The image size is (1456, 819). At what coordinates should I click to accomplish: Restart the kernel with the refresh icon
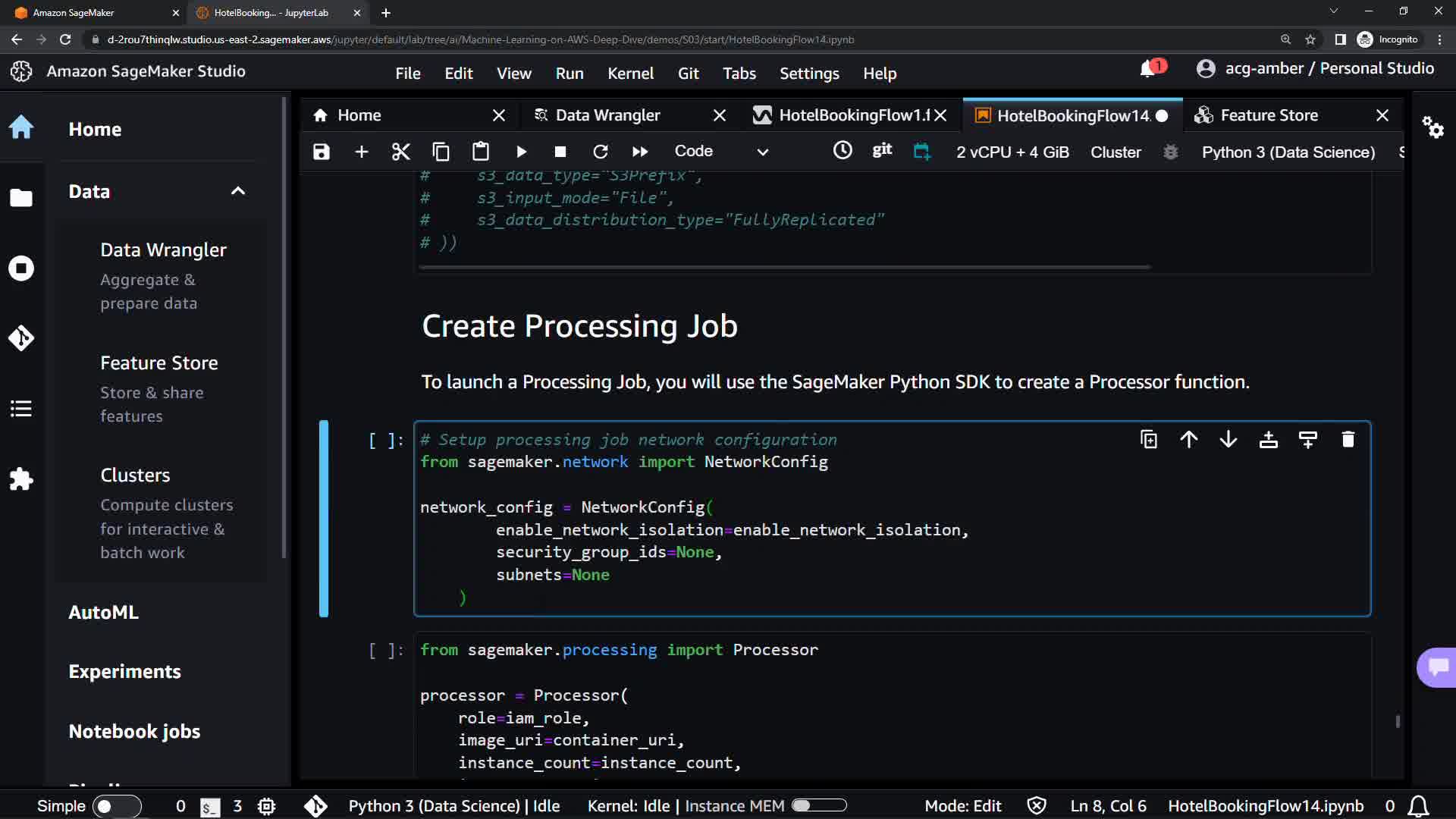click(600, 152)
